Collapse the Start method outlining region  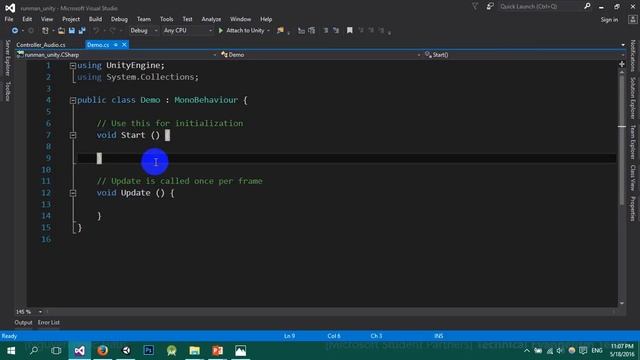(x=73, y=135)
